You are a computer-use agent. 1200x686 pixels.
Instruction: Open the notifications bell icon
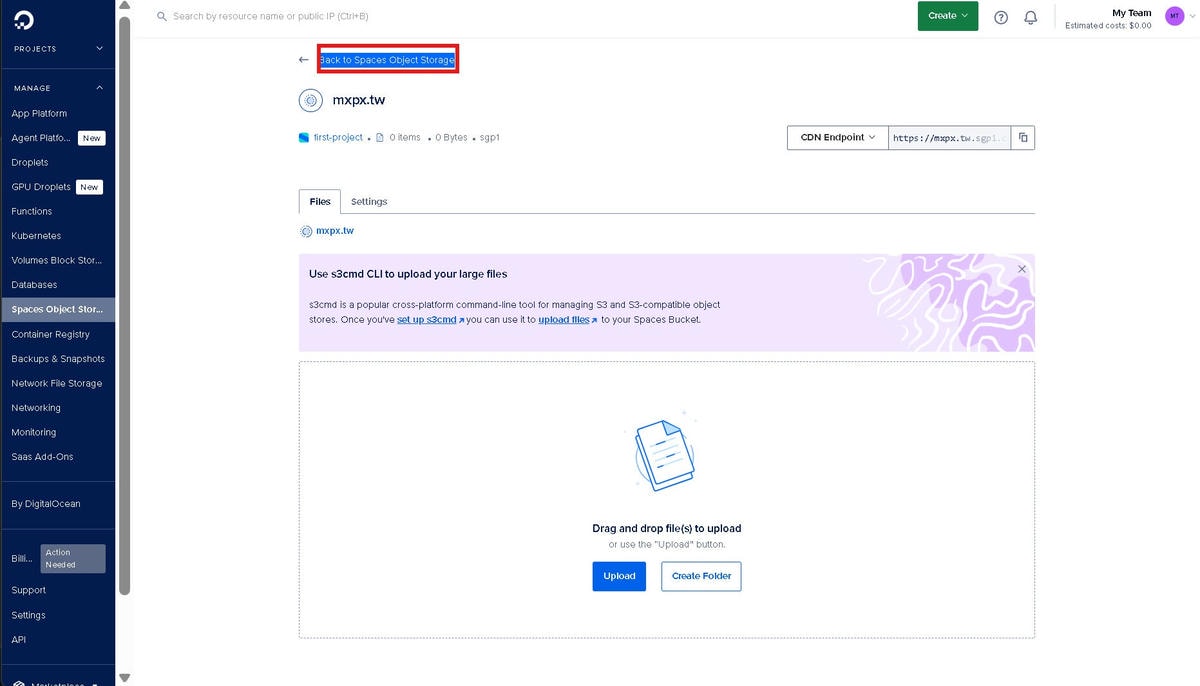1031,17
